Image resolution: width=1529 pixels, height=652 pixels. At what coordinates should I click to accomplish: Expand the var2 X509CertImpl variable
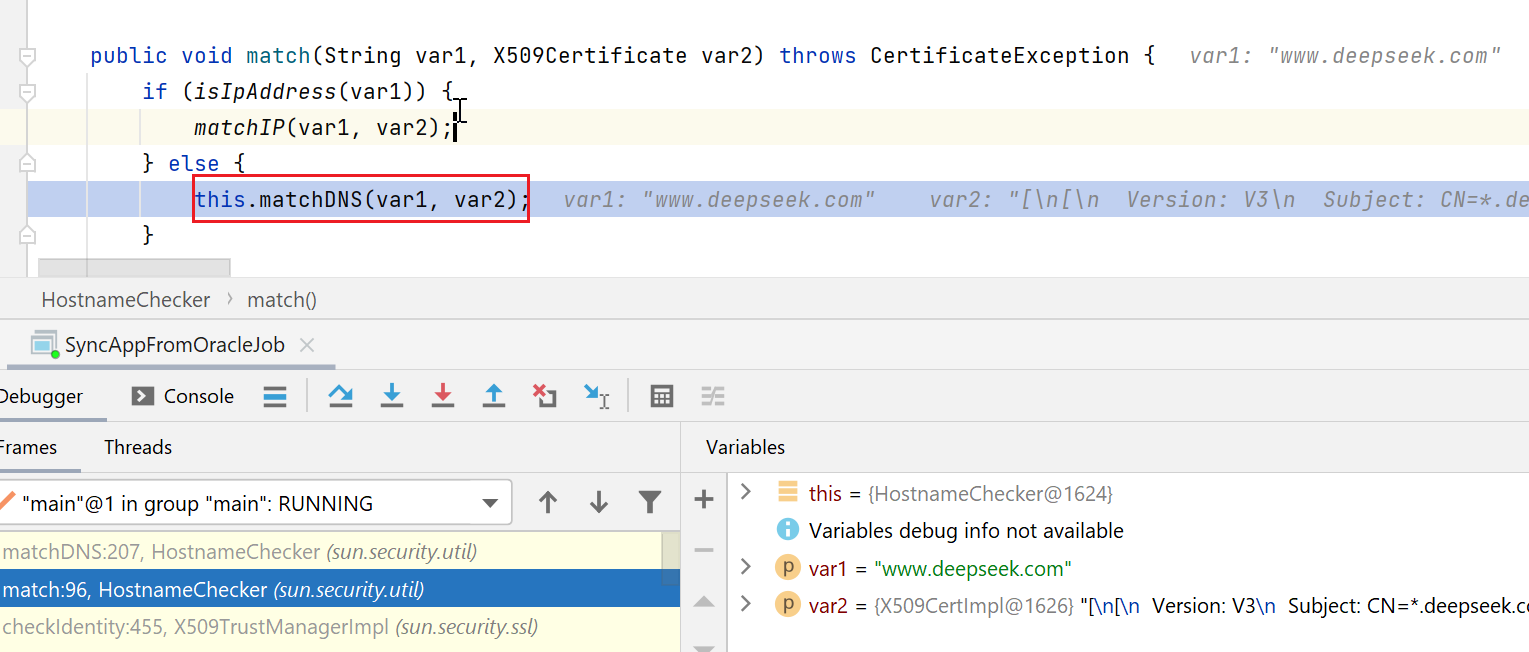(x=745, y=604)
